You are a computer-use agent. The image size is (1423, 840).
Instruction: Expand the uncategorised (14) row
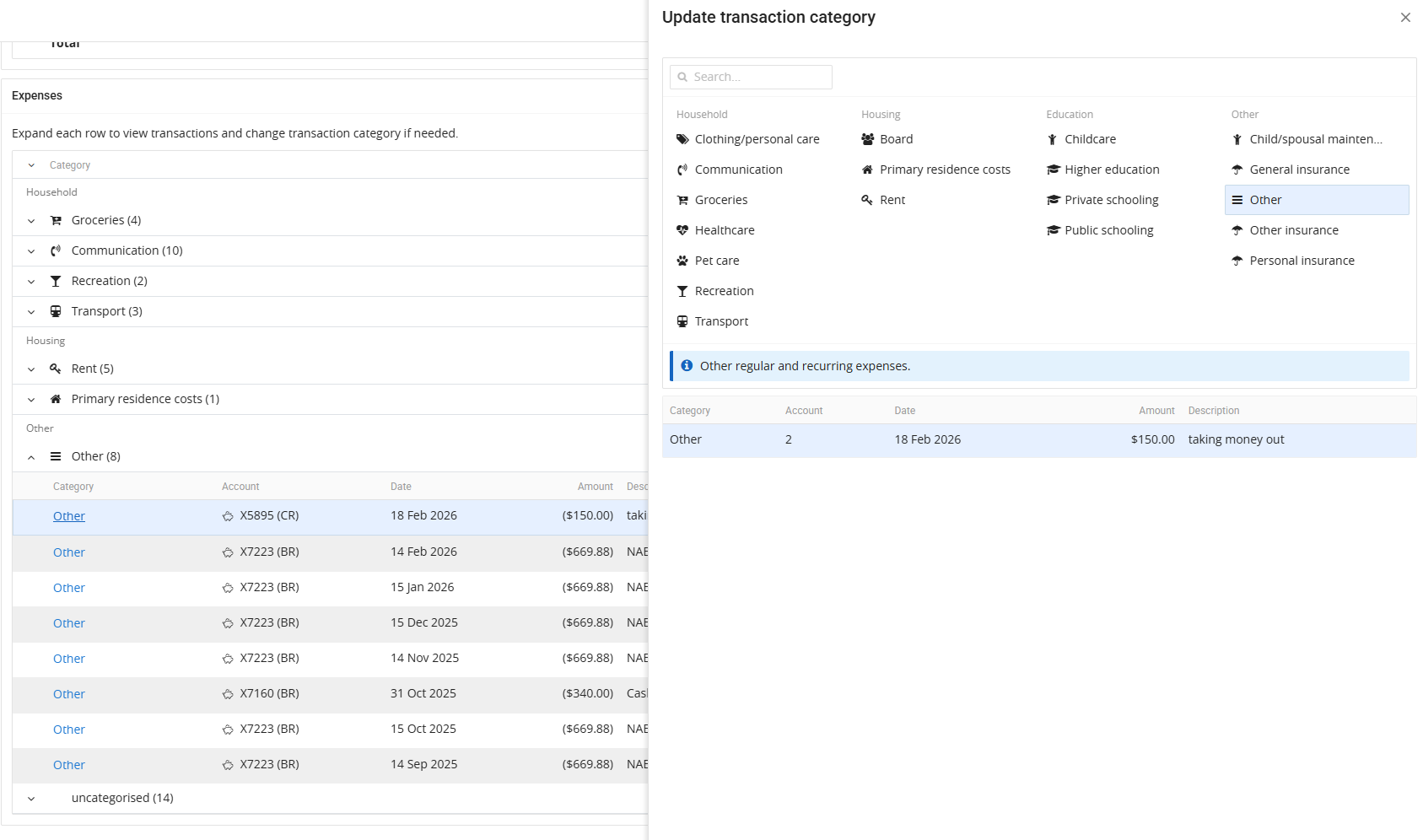coord(31,799)
